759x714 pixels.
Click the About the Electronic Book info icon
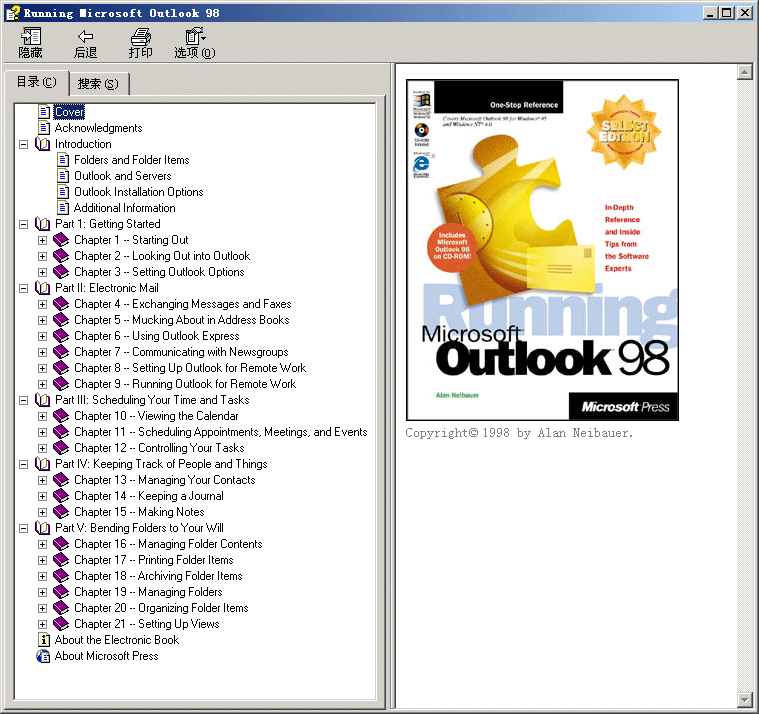pos(44,639)
